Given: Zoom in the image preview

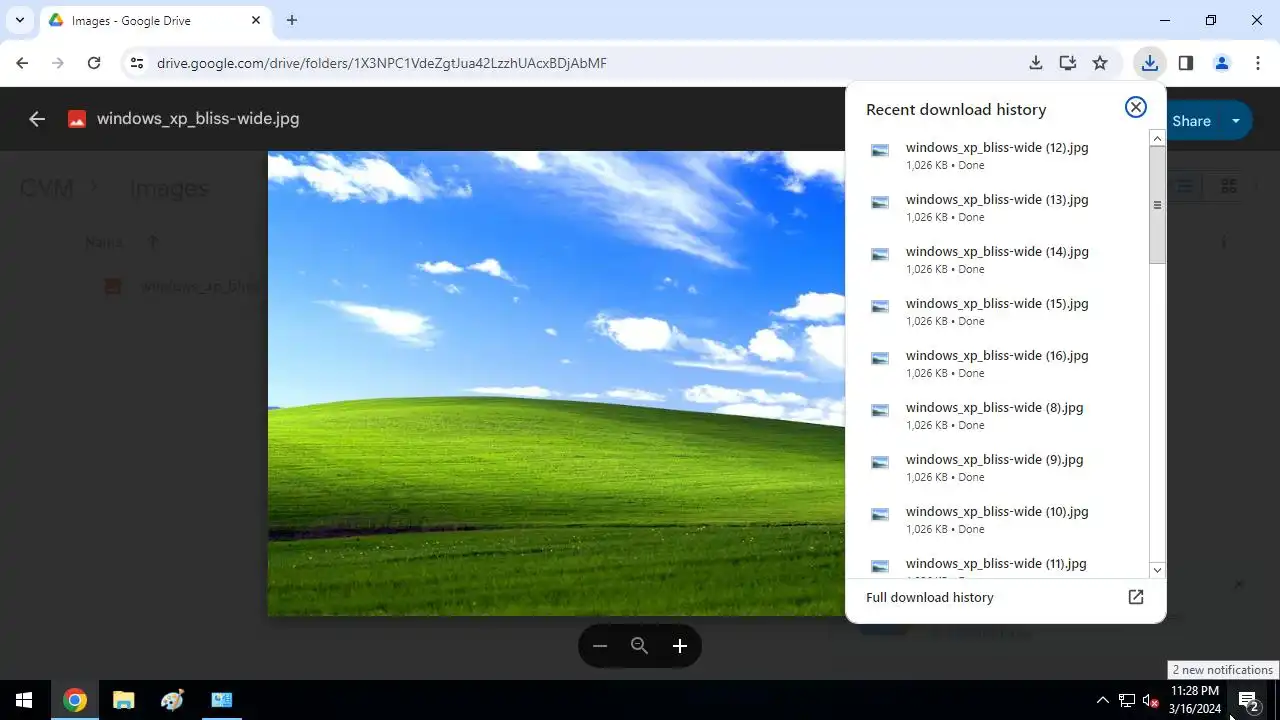Looking at the screenshot, I should 680,646.
